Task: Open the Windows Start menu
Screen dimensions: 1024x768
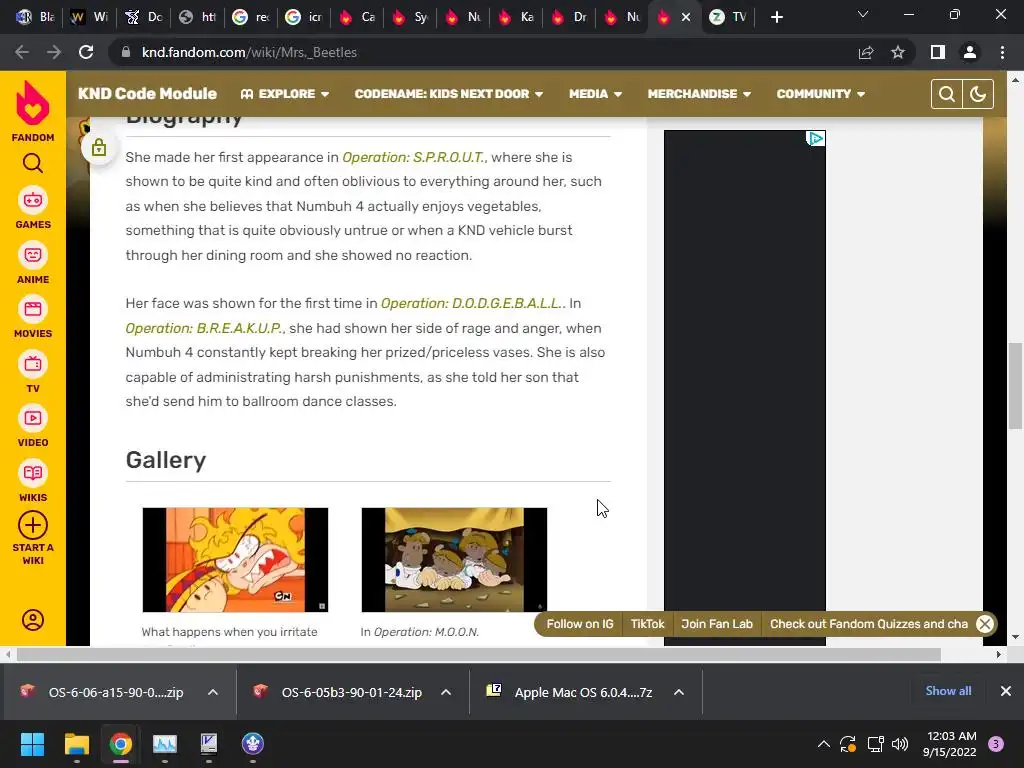Action: pyautogui.click(x=32, y=744)
